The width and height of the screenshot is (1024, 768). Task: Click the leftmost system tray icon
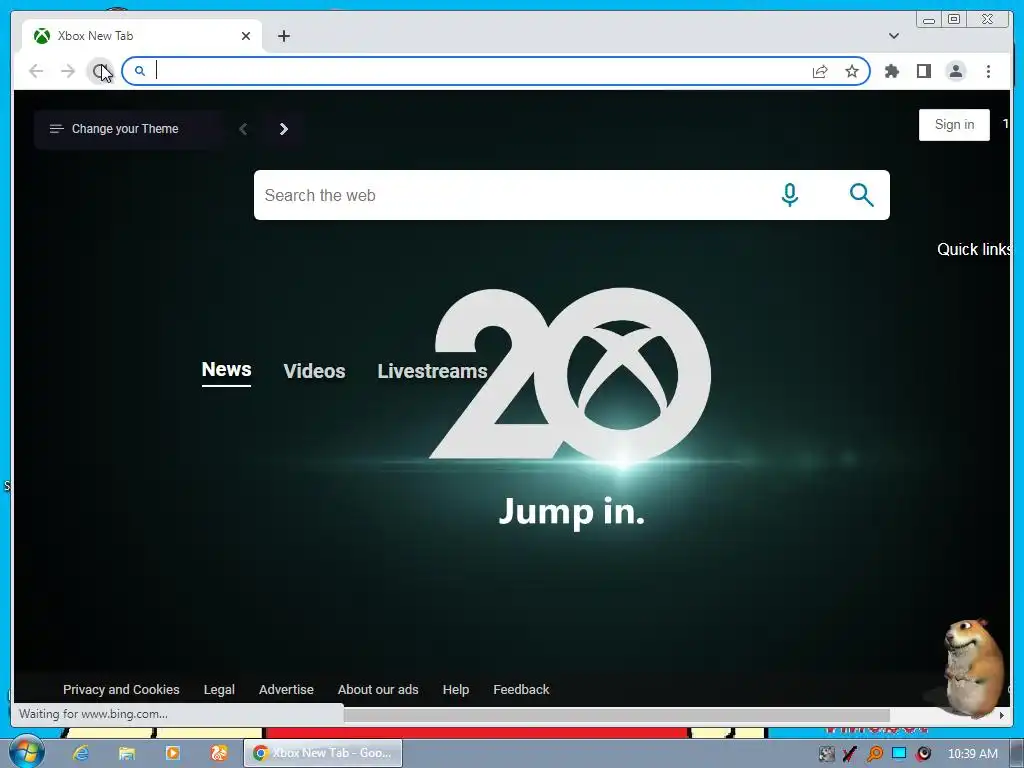point(826,754)
